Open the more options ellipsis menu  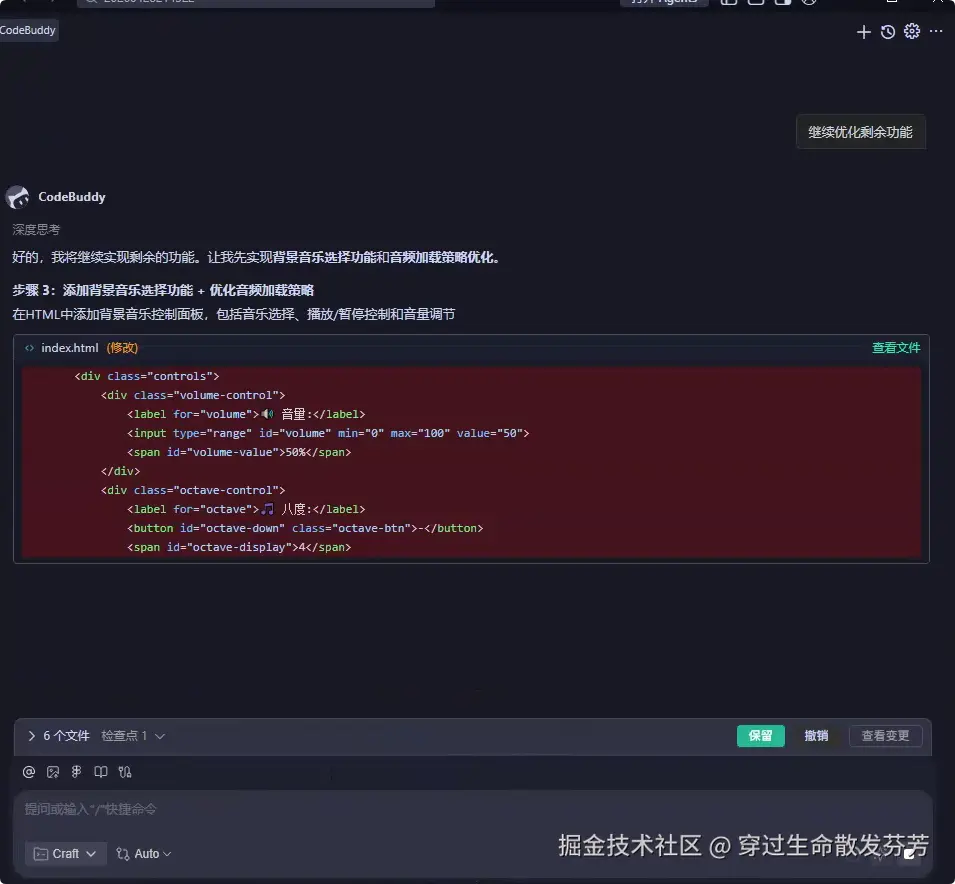[936, 32]
